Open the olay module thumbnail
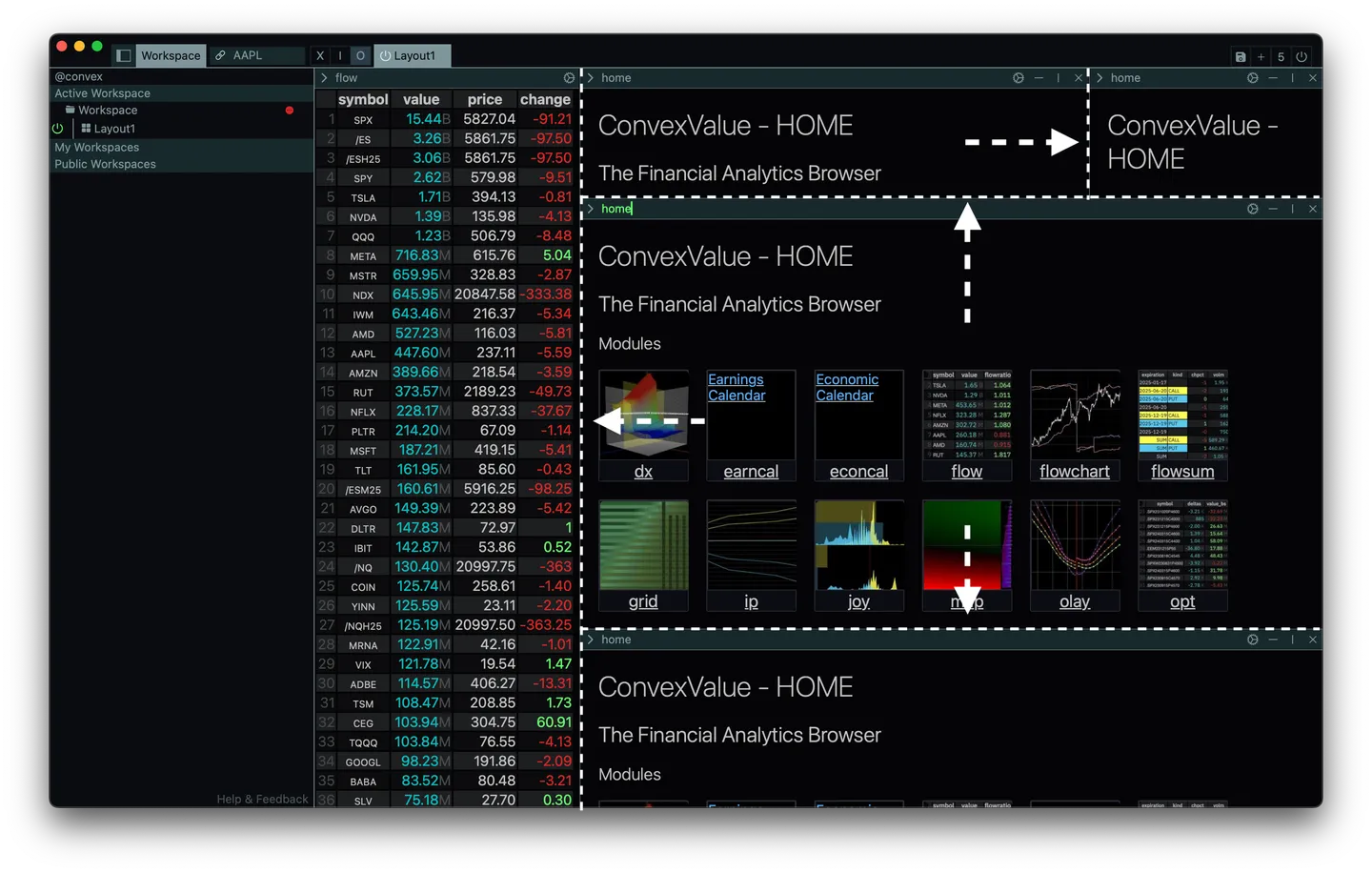Image resolution: width=1372 pixels, height=873 pixels. coord(1075,545)
